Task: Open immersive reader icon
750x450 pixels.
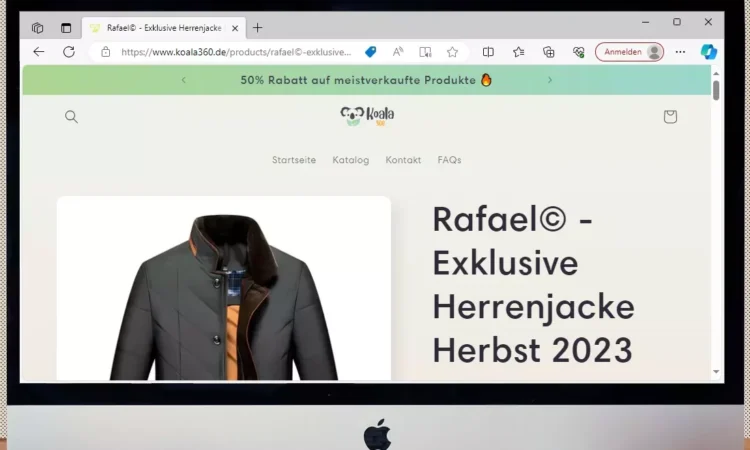Action: [425, 52]
